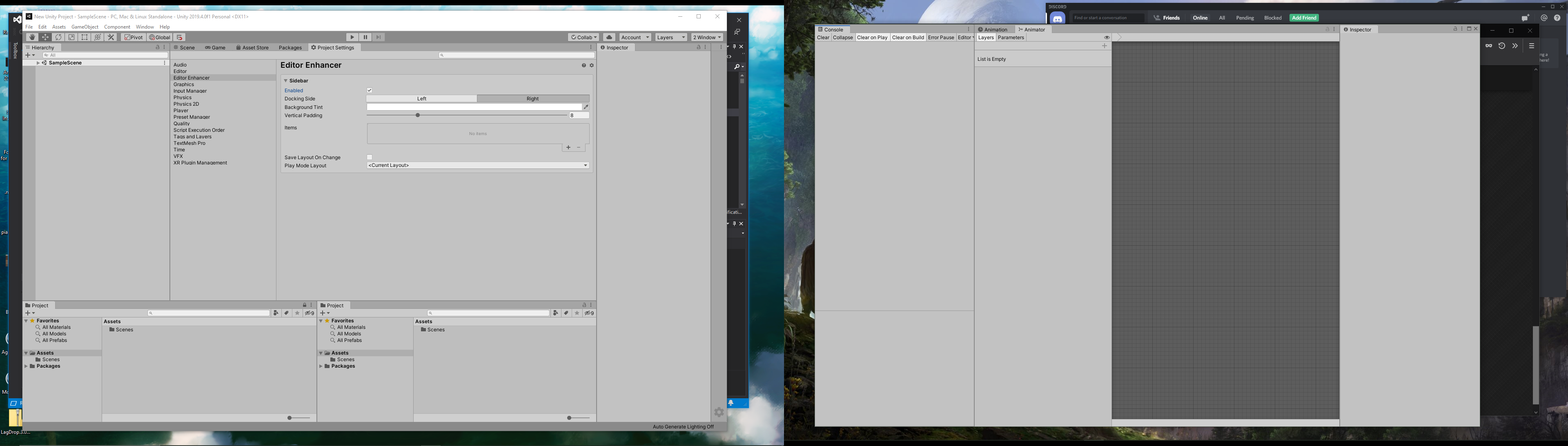Open the GameObject menu

point(85,27)
